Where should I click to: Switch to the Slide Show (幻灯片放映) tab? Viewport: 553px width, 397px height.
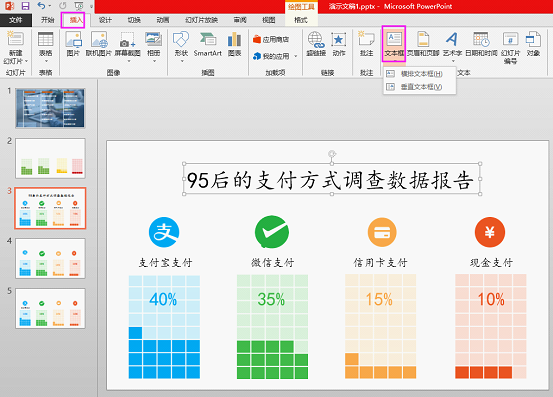point(201,20)
